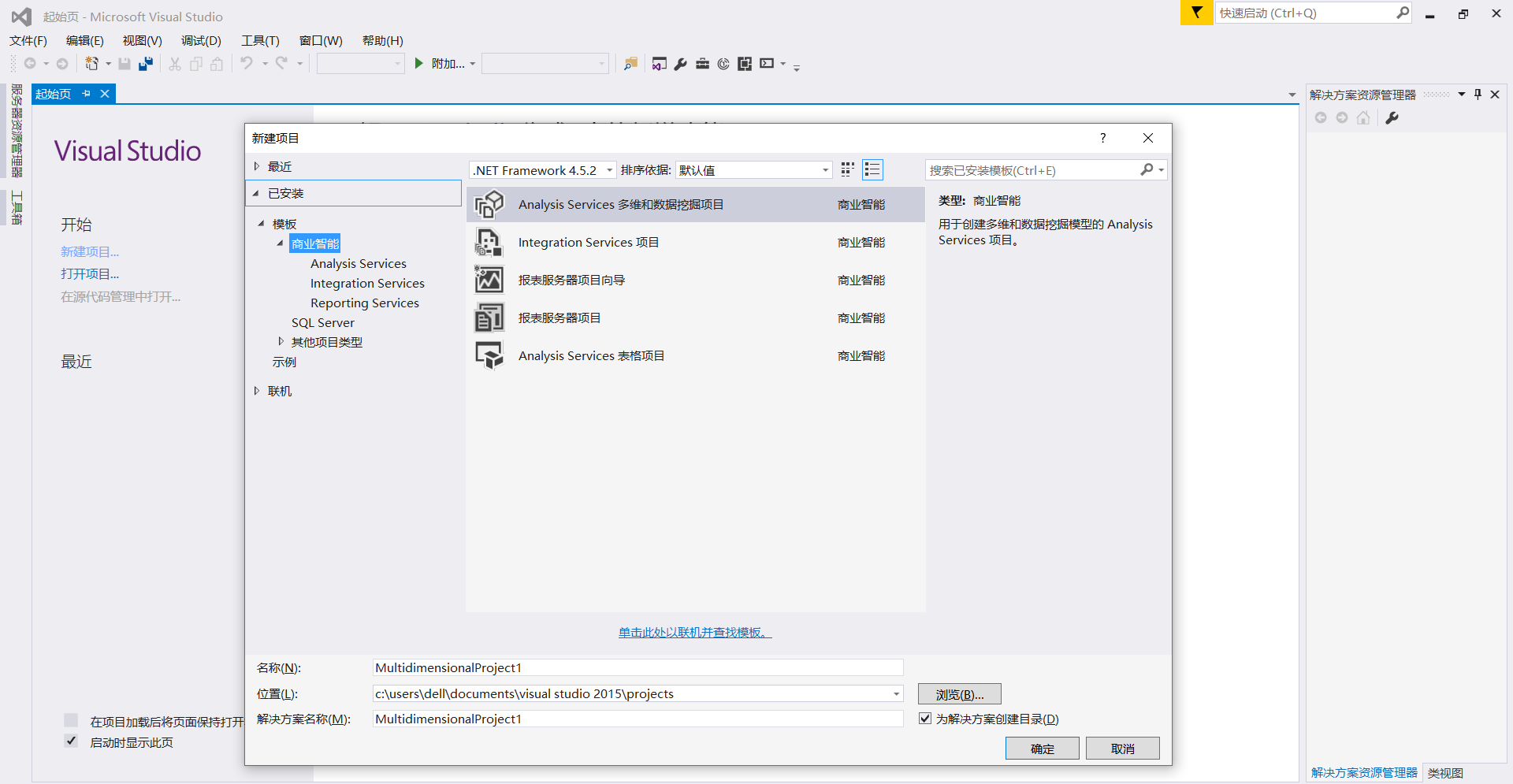Uncheck 启动时显示此页 option
The image size is (1513, 784).
72,741
